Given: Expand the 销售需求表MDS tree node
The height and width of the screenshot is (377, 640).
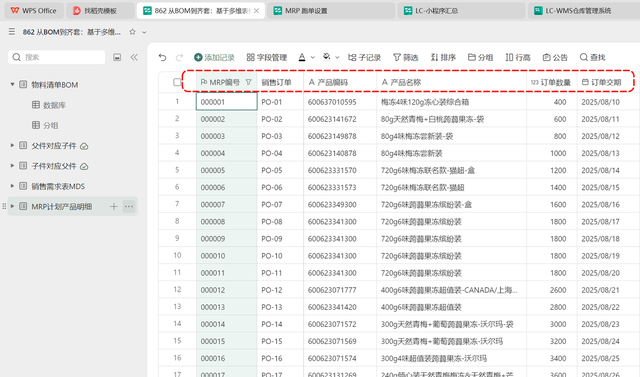Looking at the screenshot, I should [12, 186].
